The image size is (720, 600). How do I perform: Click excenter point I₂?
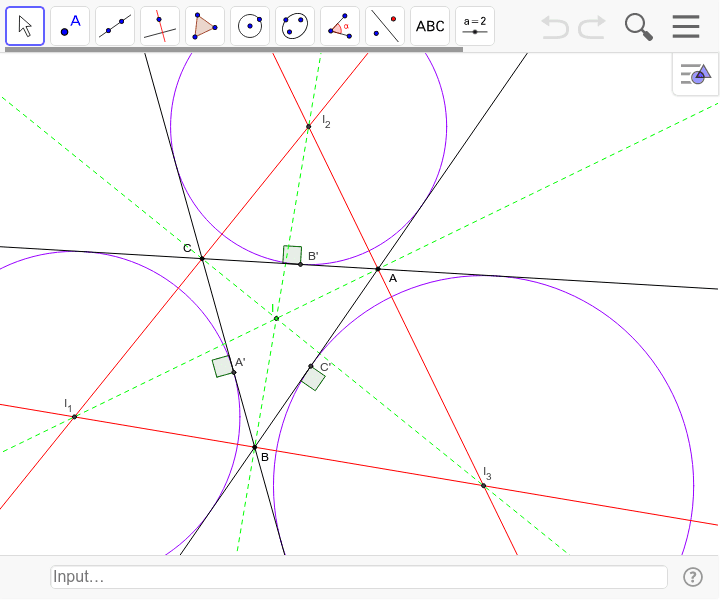pos(309,127)
